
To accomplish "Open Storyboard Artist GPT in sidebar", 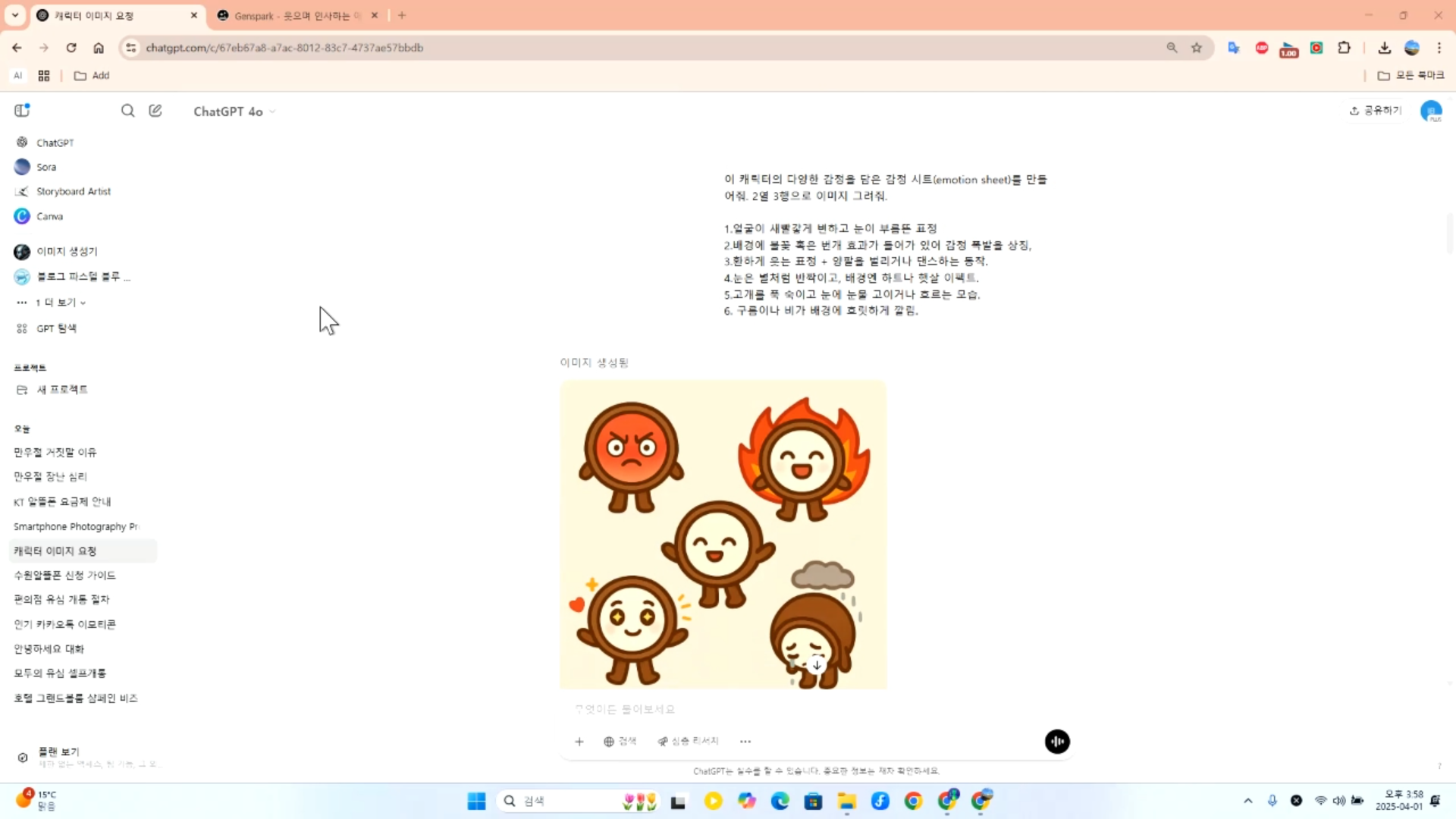I will click(x=73, y=191).
